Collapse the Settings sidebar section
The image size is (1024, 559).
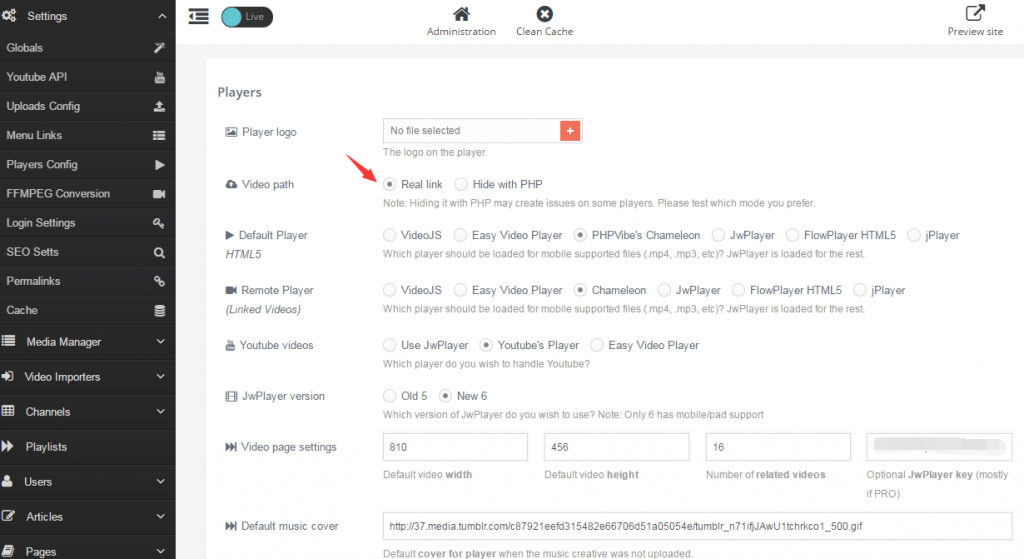[161, 16]
